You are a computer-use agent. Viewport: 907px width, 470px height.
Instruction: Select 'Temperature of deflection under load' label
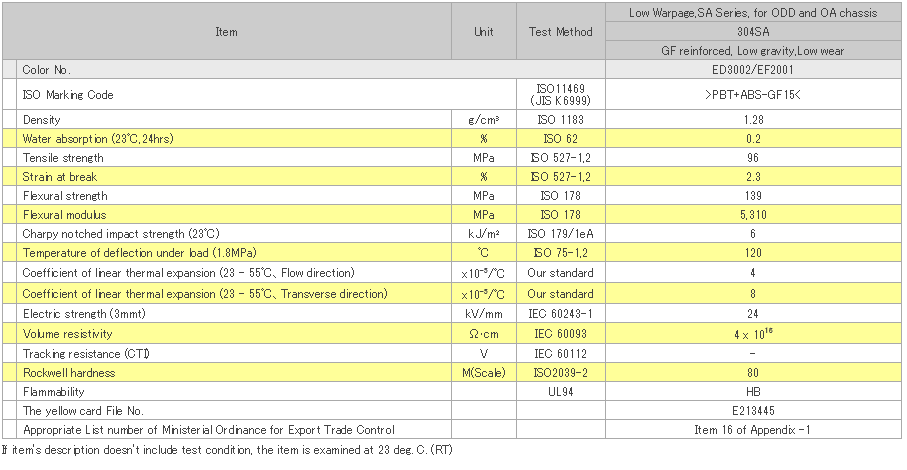point(139,253)
